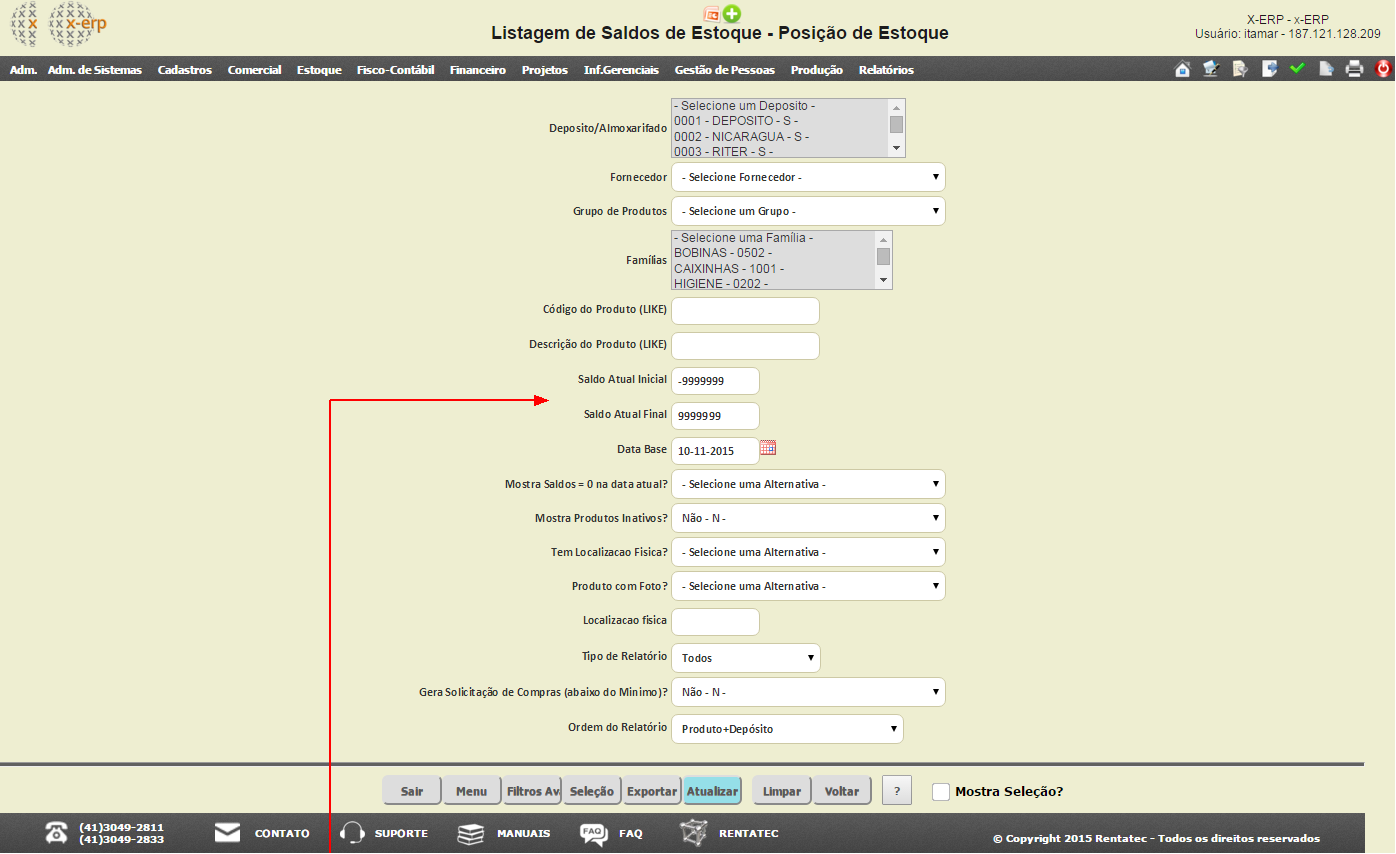
Task: Open the Fisco-Contábil menu
Action: pyautogui.click(x=395, y=70)
